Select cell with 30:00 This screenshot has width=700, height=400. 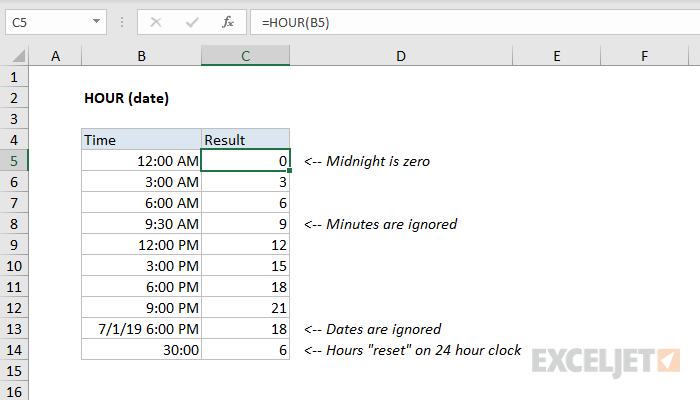142,350
